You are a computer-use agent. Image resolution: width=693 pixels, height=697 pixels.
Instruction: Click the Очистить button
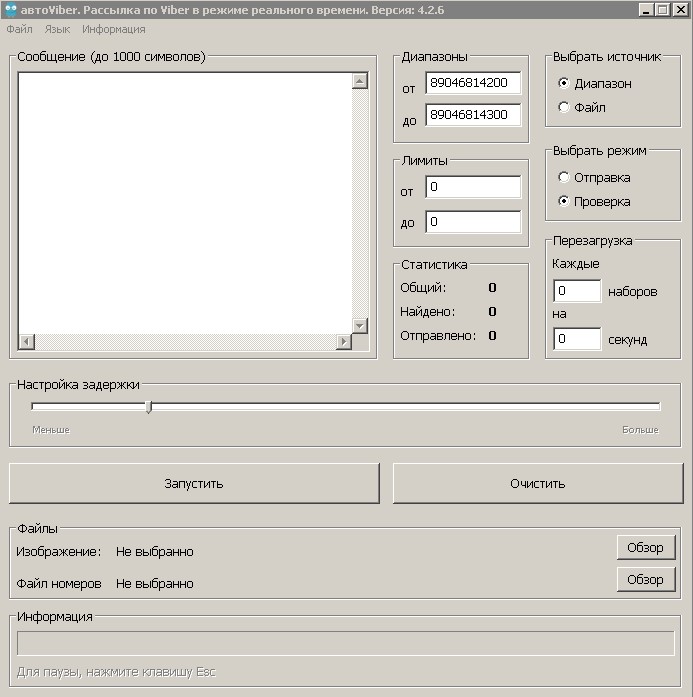(x=538, y=484)
